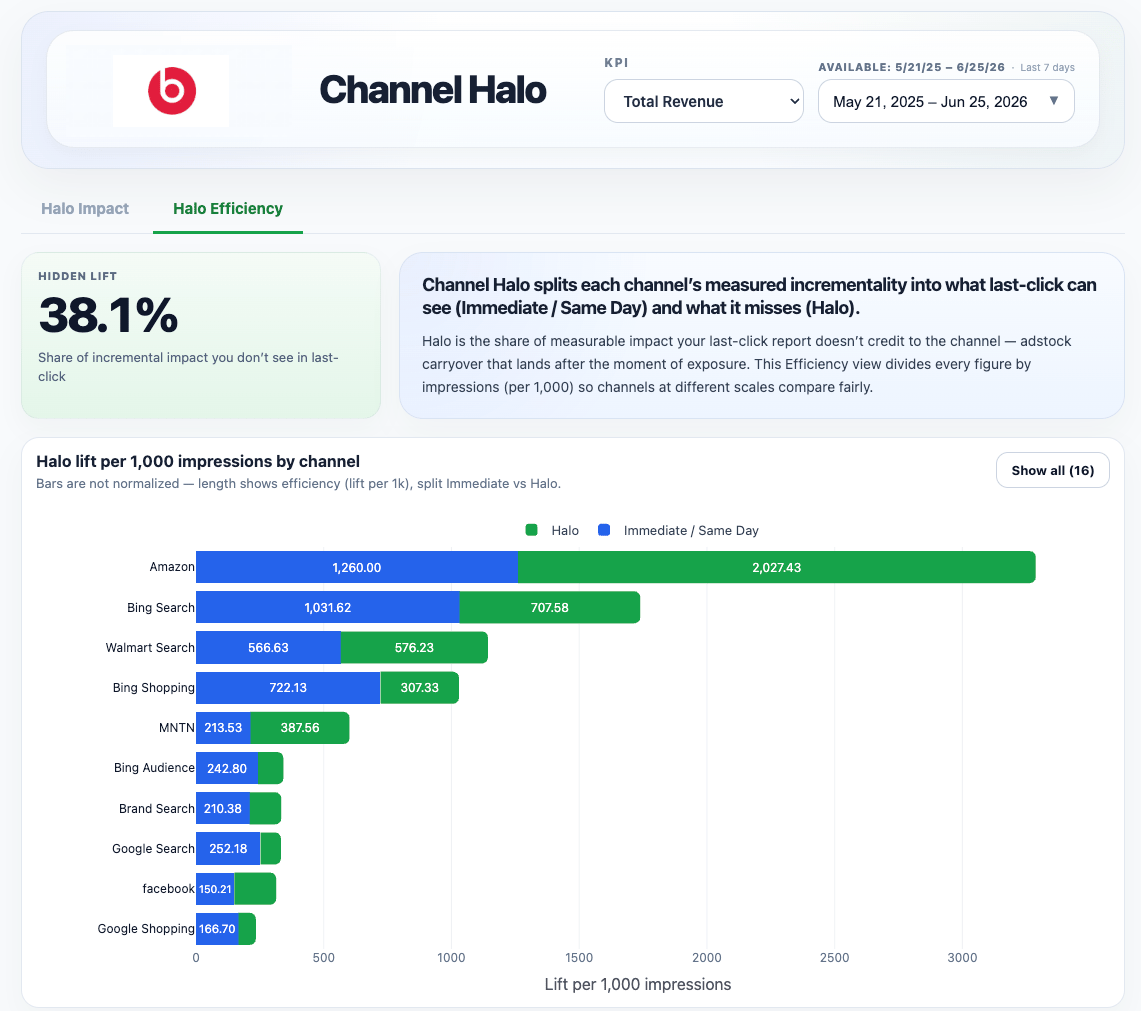The image size is (1141, 1011).
Task: Click Google Shopping bar 166.70
Action: [x=217, y=929]
